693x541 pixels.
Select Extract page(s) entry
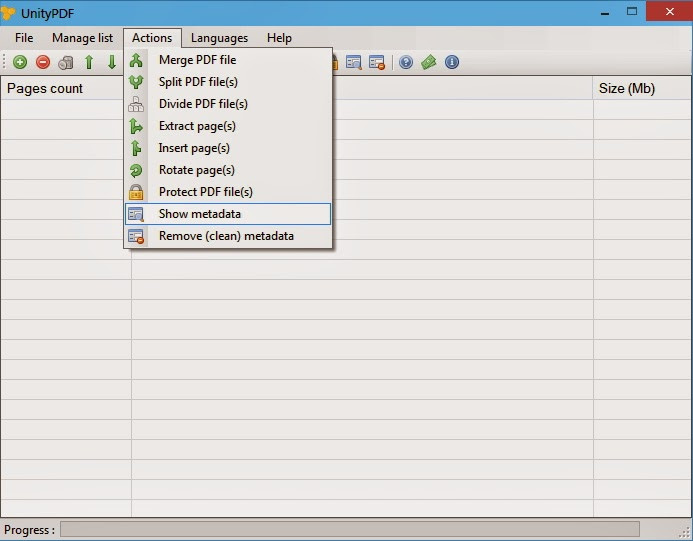[228, 126]
